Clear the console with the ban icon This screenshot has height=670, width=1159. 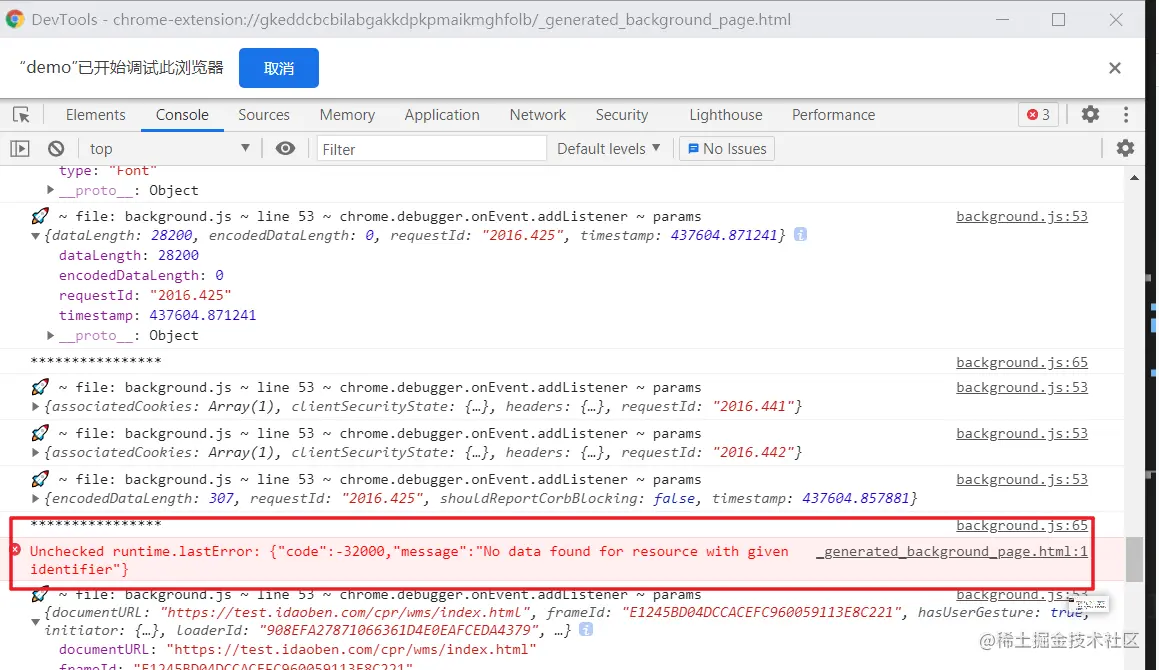click(x=56, y=149)
